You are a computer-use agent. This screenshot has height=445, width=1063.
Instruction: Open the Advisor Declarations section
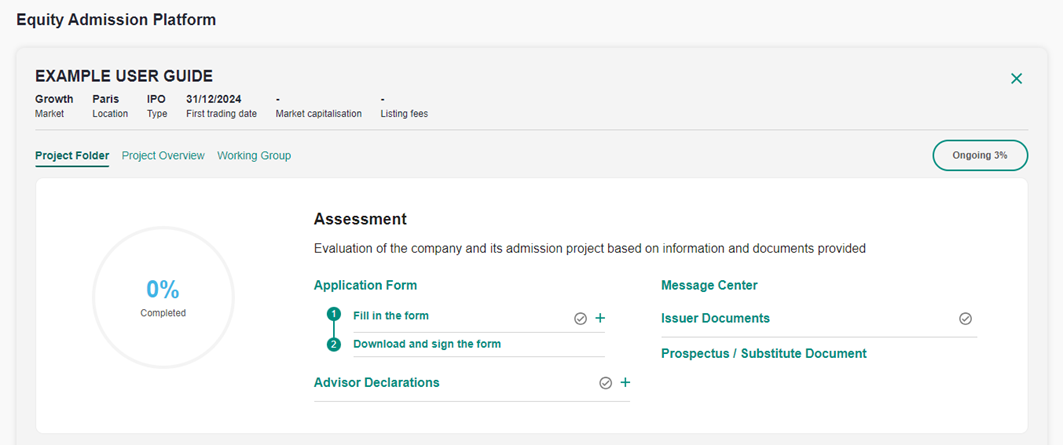point(376,382)
